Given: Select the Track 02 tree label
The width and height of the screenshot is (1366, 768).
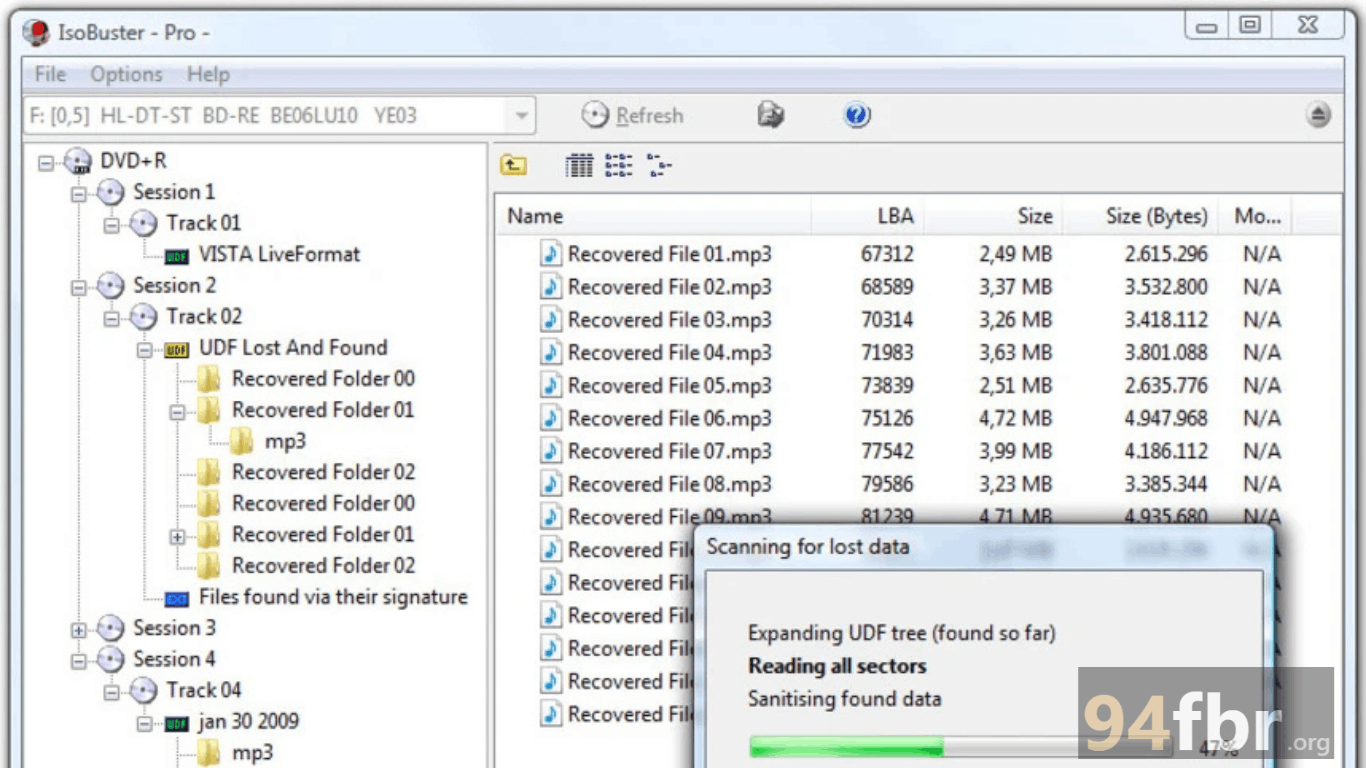Looking at the screenshot, I should point(204,316).
